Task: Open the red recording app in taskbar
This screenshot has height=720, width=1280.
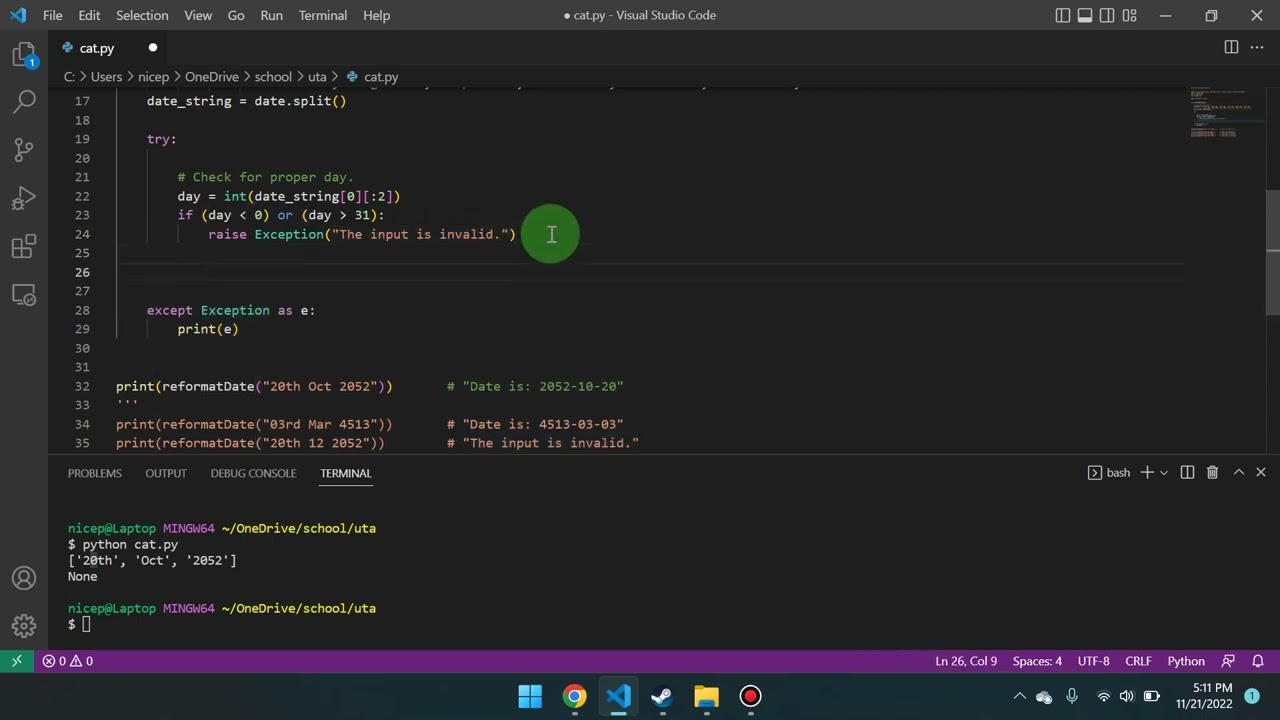Action: click(x=750, y=696)
